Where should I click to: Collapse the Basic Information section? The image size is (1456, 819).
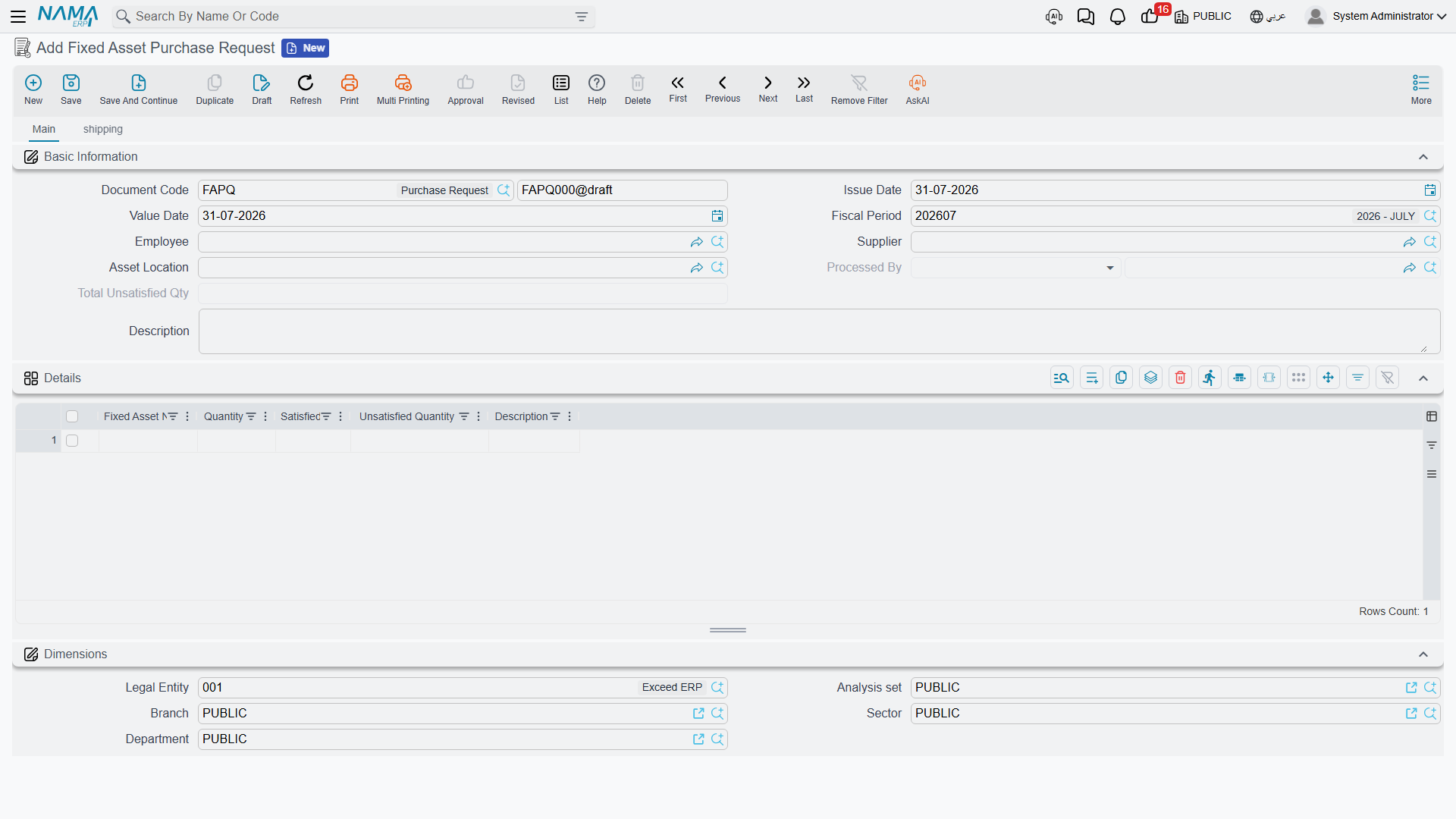1423,157
